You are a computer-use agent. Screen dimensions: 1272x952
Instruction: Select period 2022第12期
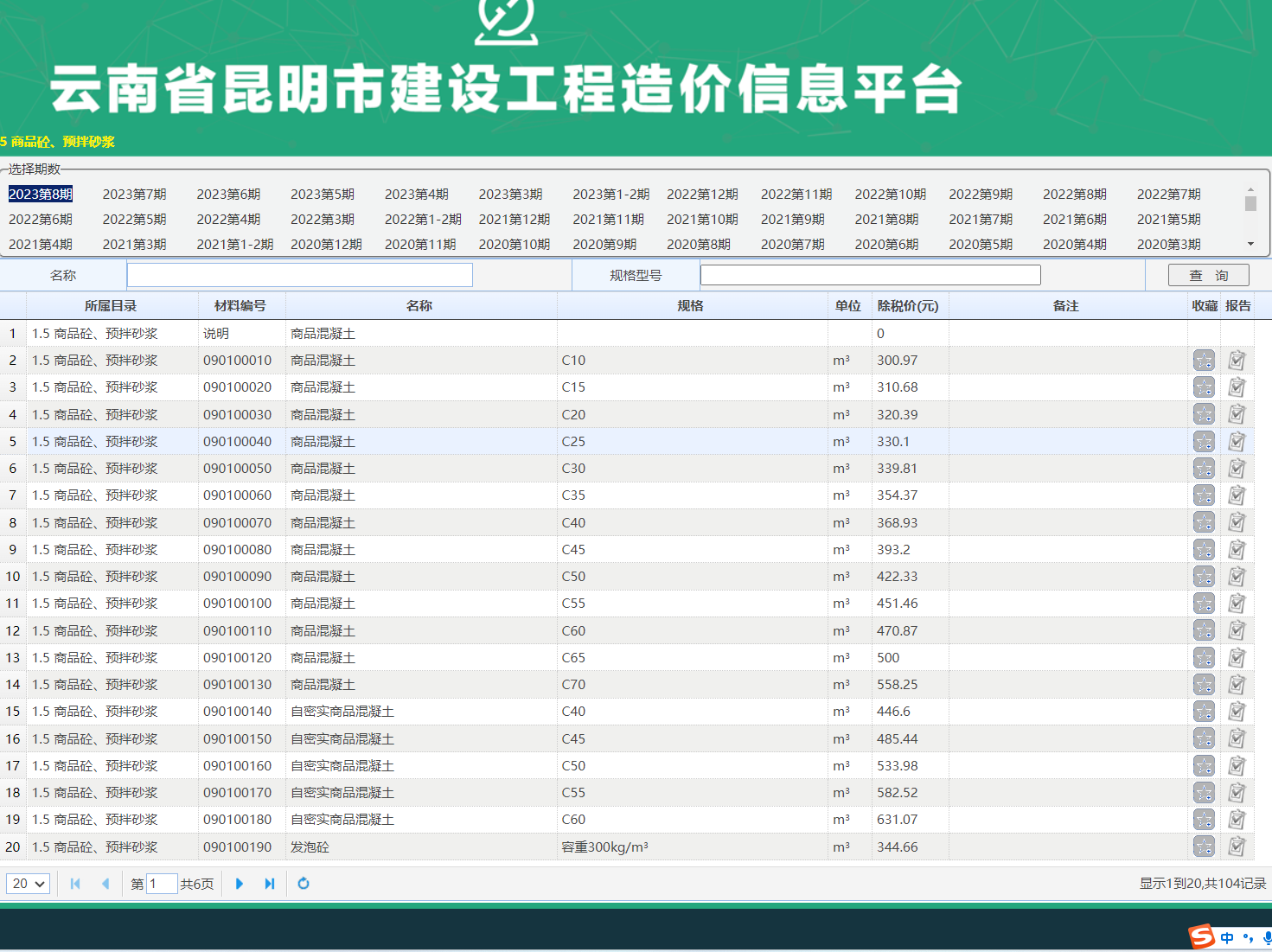[702, 195]
